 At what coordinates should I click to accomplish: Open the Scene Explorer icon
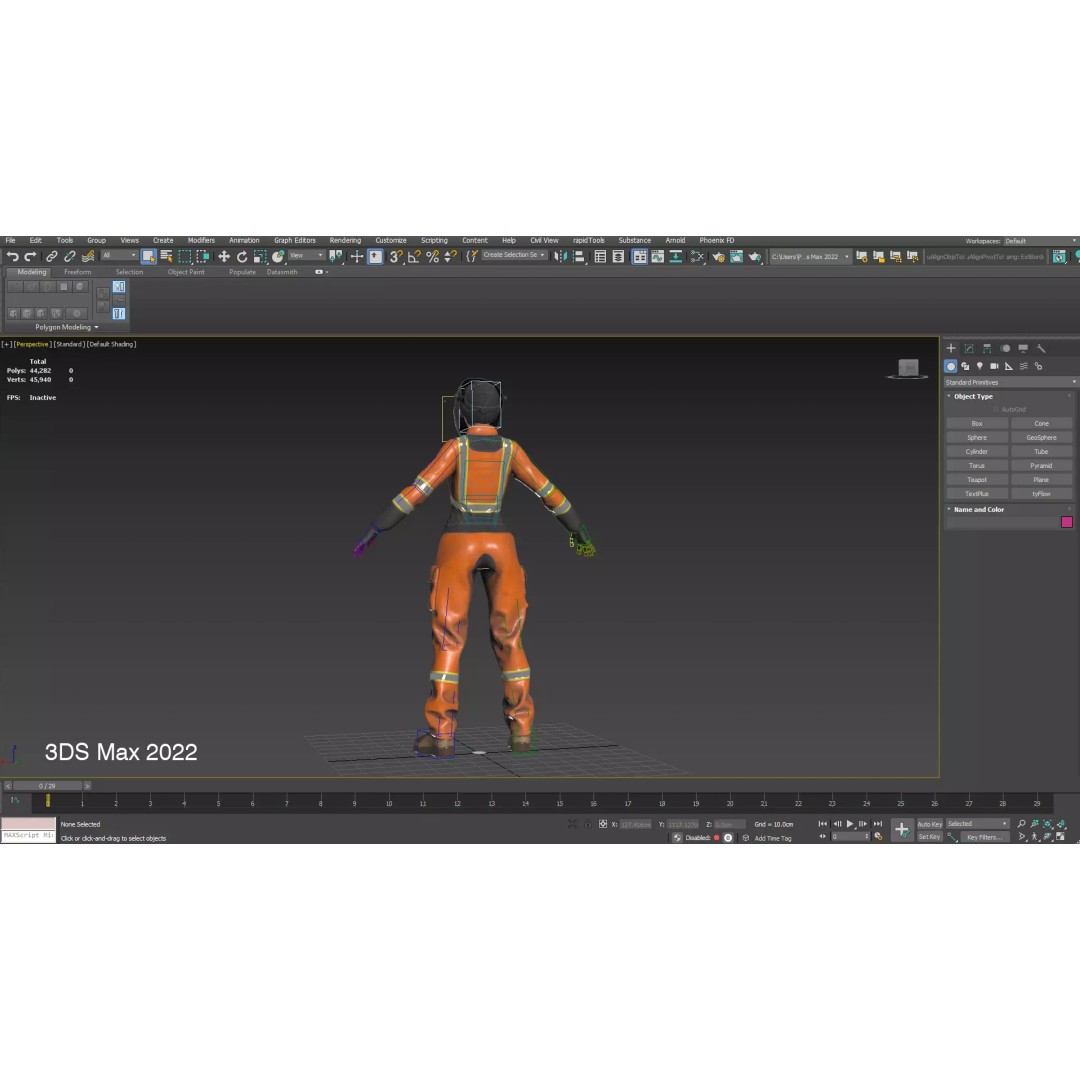click(x=600, y=256)
